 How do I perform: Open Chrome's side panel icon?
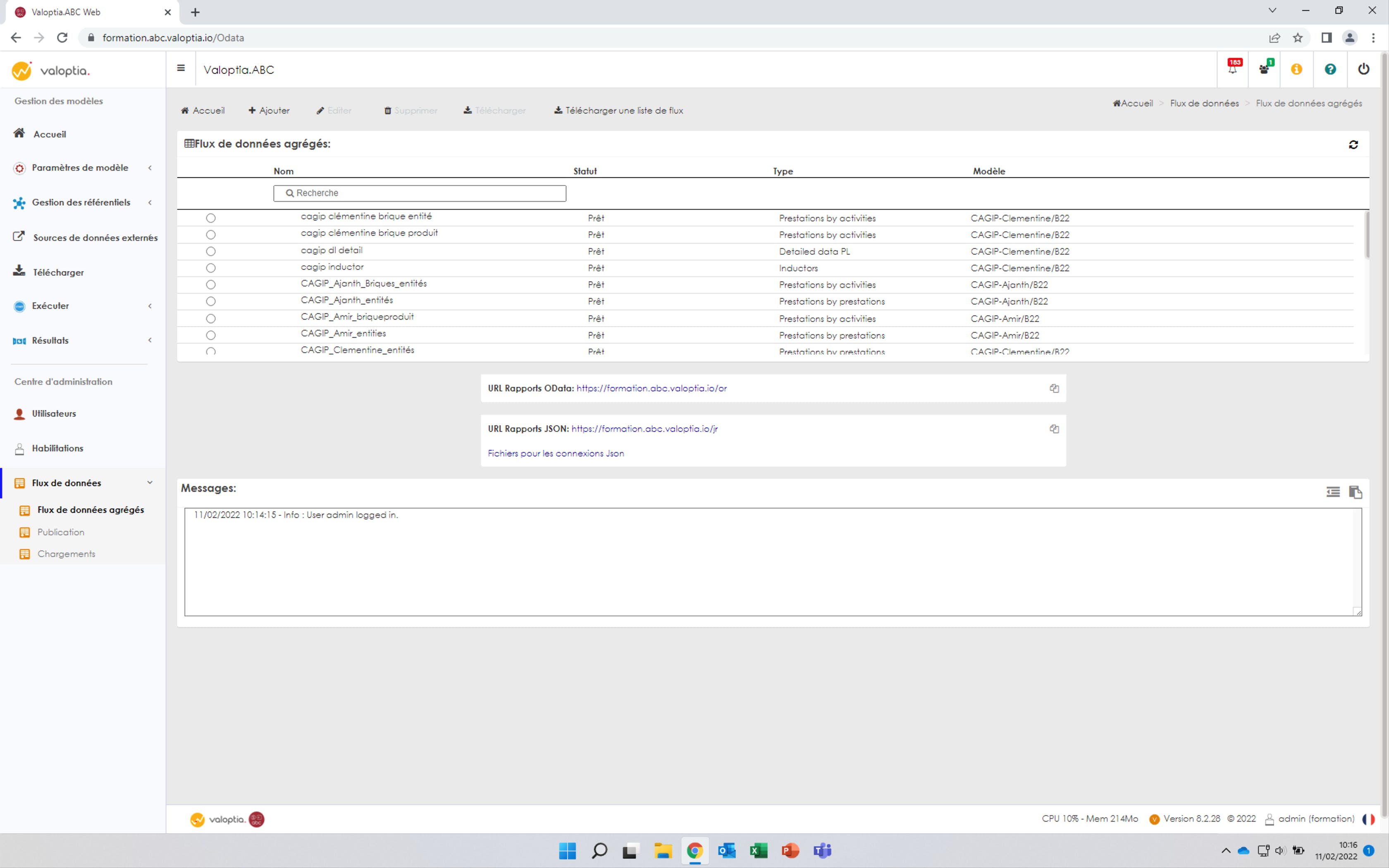[x=1327, y=38]
